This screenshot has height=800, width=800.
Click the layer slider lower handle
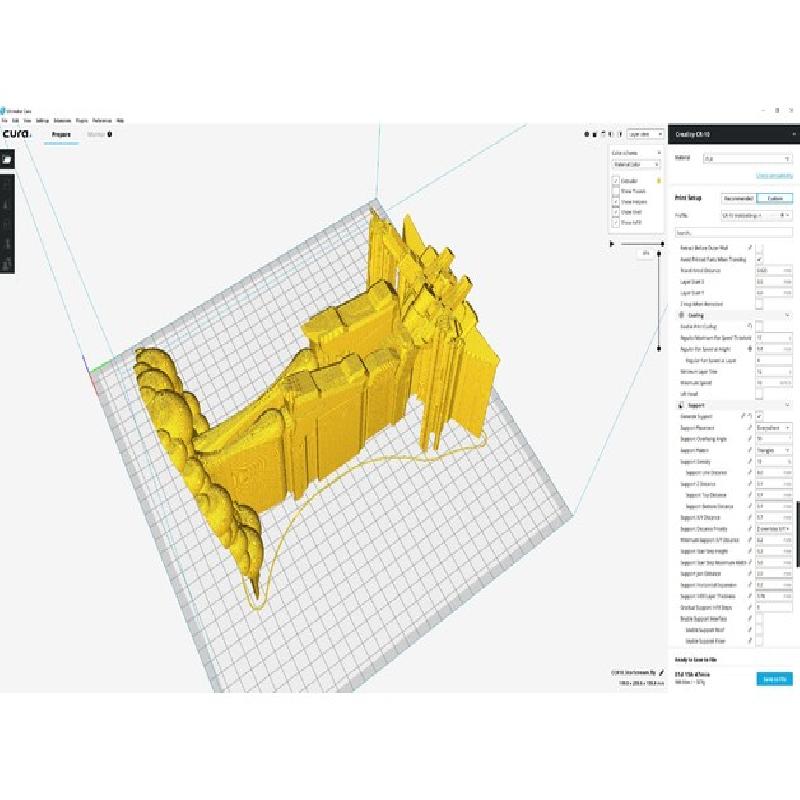(659, 348)
